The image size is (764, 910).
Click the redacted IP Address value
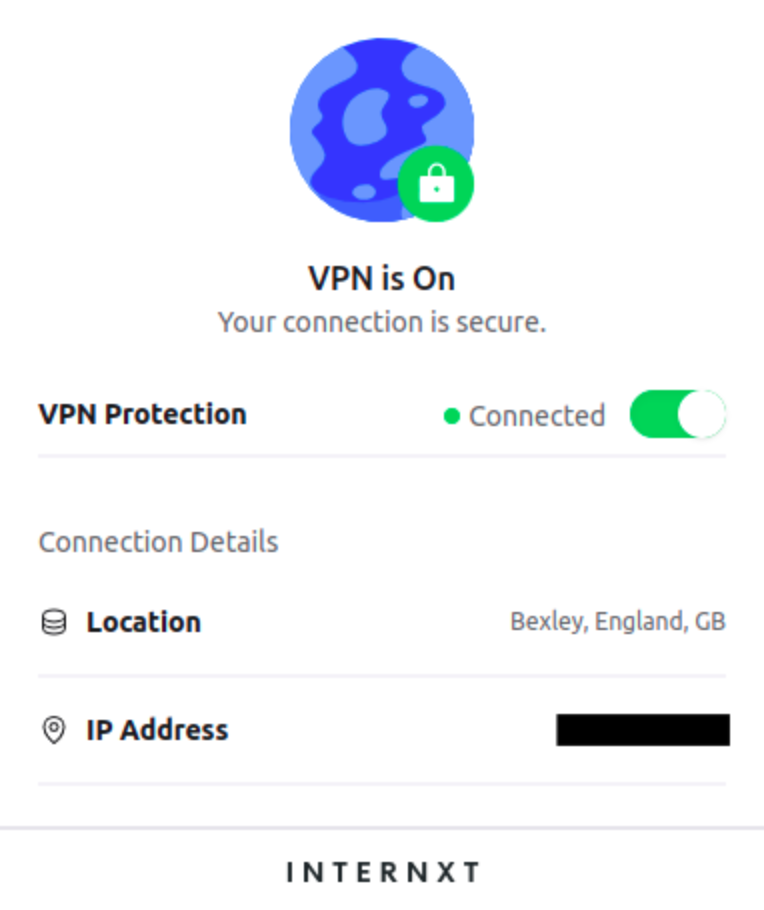[645, 729]
